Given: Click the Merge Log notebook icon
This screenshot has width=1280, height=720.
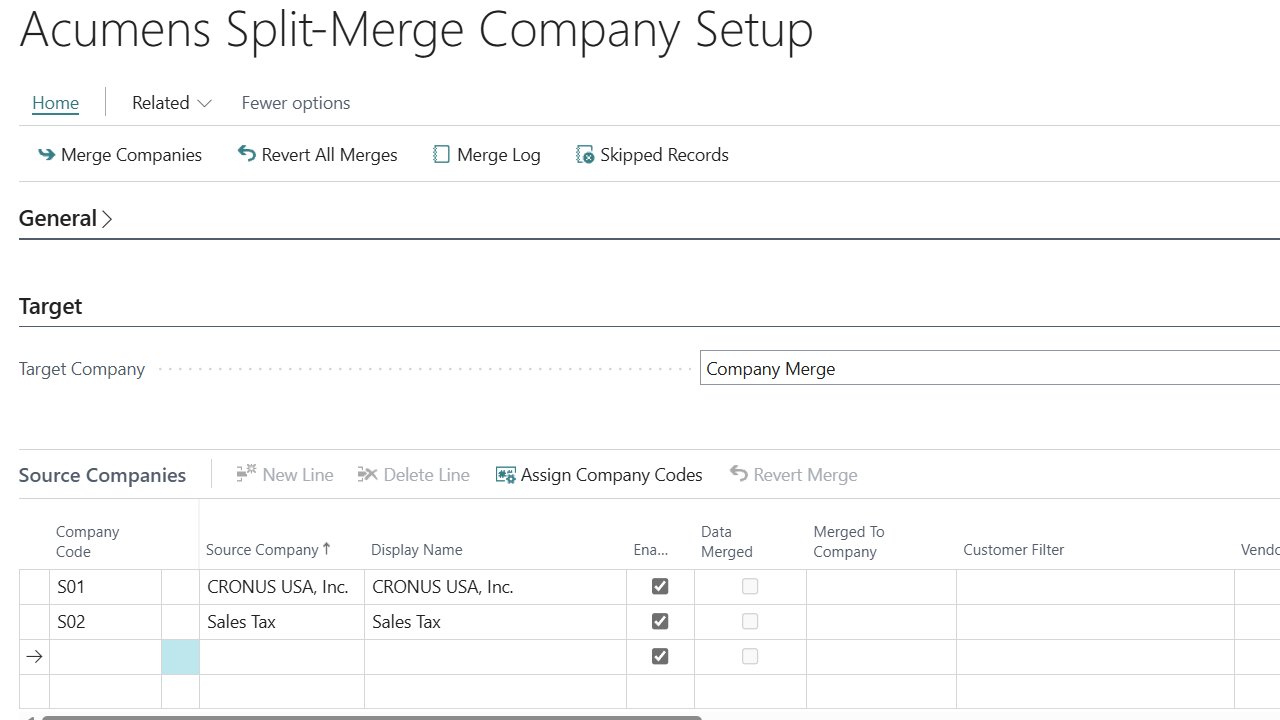Looking at the screenshot, I should (x=441, y=155).
